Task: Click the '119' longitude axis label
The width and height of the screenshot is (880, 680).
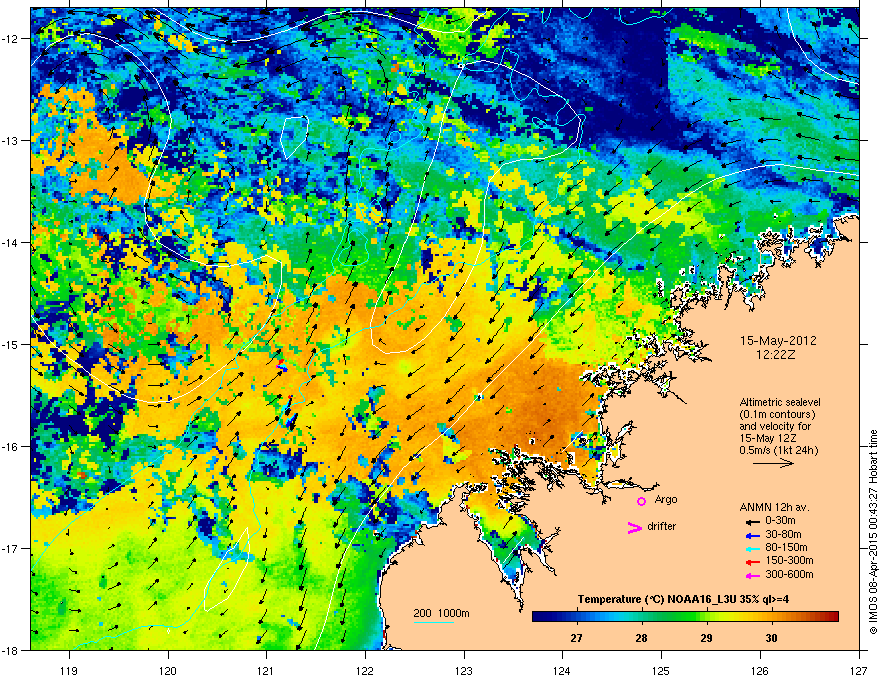Action: click(69, 670)
